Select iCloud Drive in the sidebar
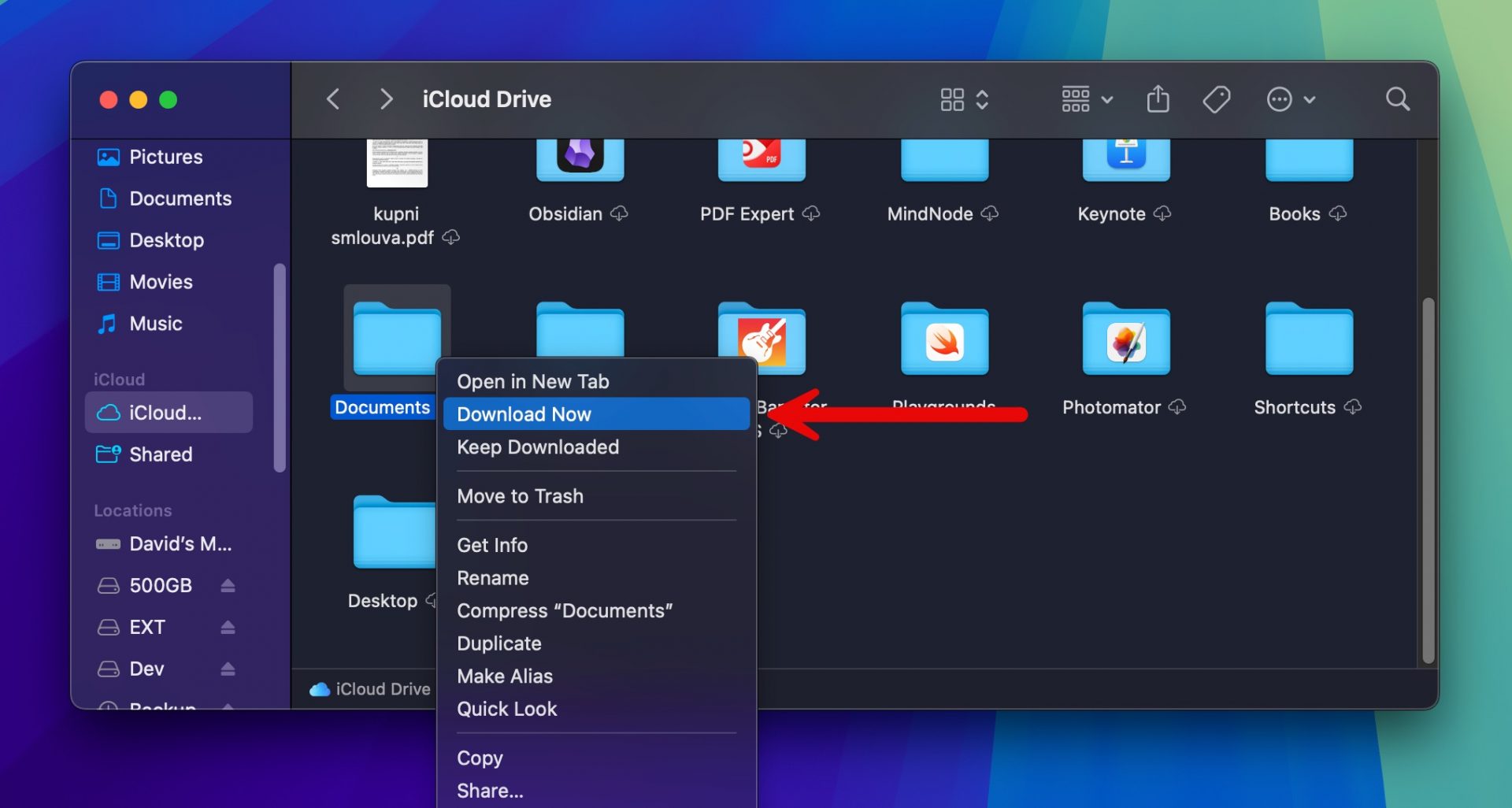The width and height of the screenshot is (1512, 808). pyautogui.click(x=168, y=412)
